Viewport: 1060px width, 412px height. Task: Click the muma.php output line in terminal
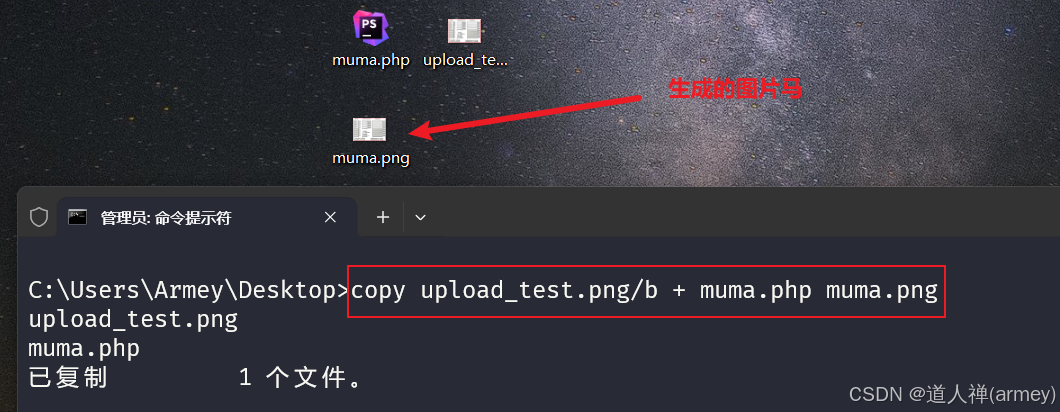pos(84,348)
